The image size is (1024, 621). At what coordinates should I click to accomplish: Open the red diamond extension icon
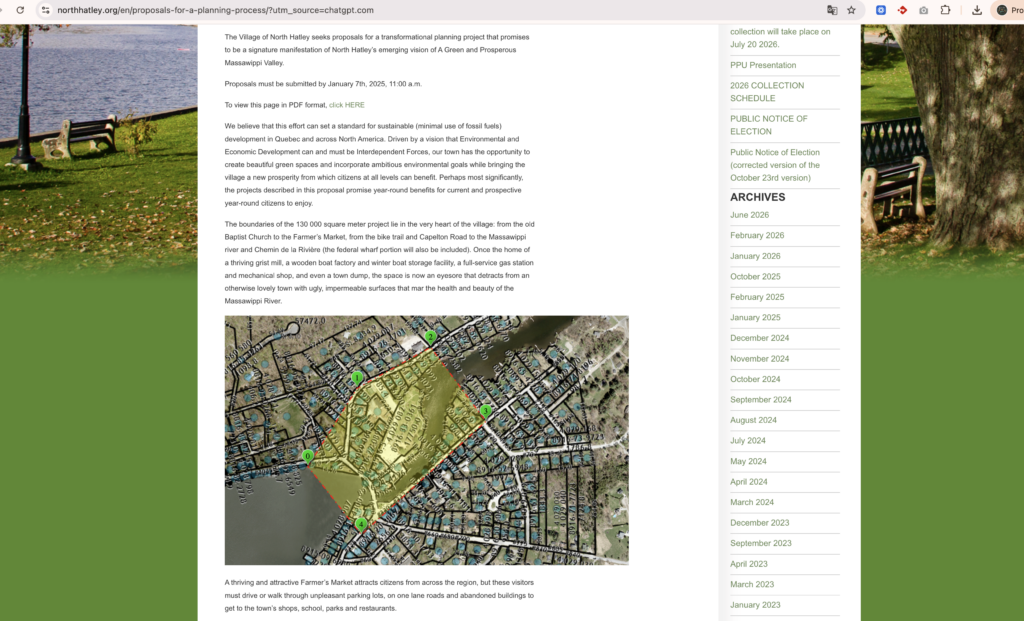[x=903, y=10]
